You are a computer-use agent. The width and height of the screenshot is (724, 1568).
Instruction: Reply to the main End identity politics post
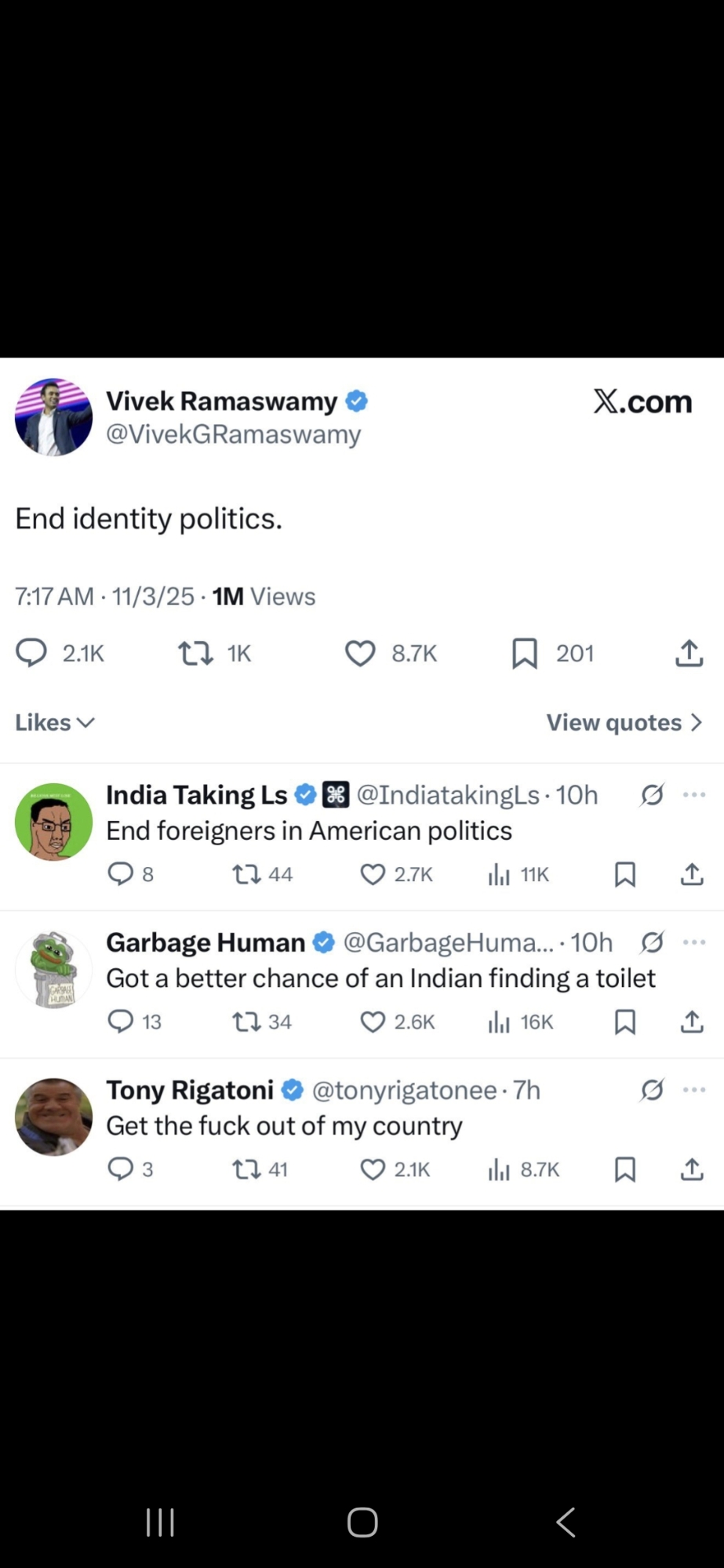coord(32,653)
